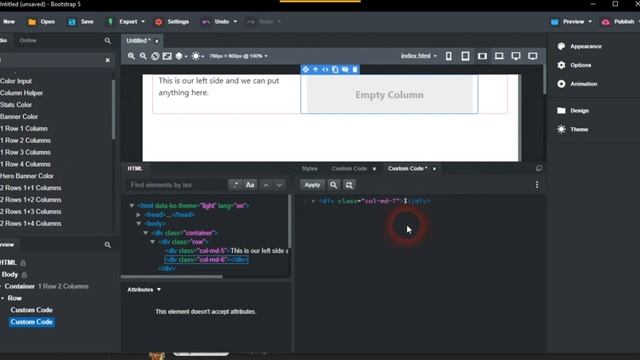640x360 pixels.
Task: Pop out the bottom panel window icon
Action: [x=539, y=168]
